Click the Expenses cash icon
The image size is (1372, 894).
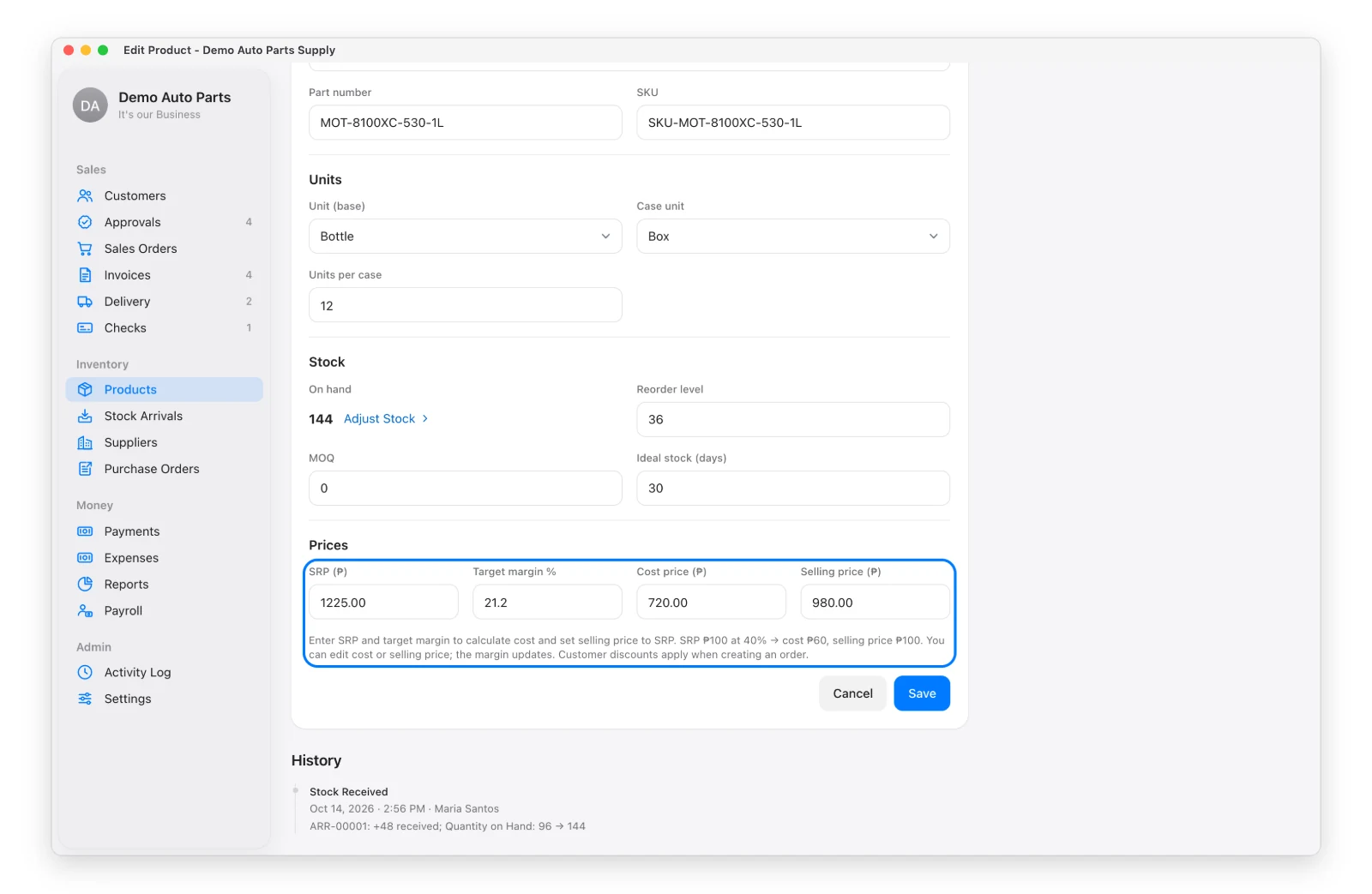pos(85,558)
